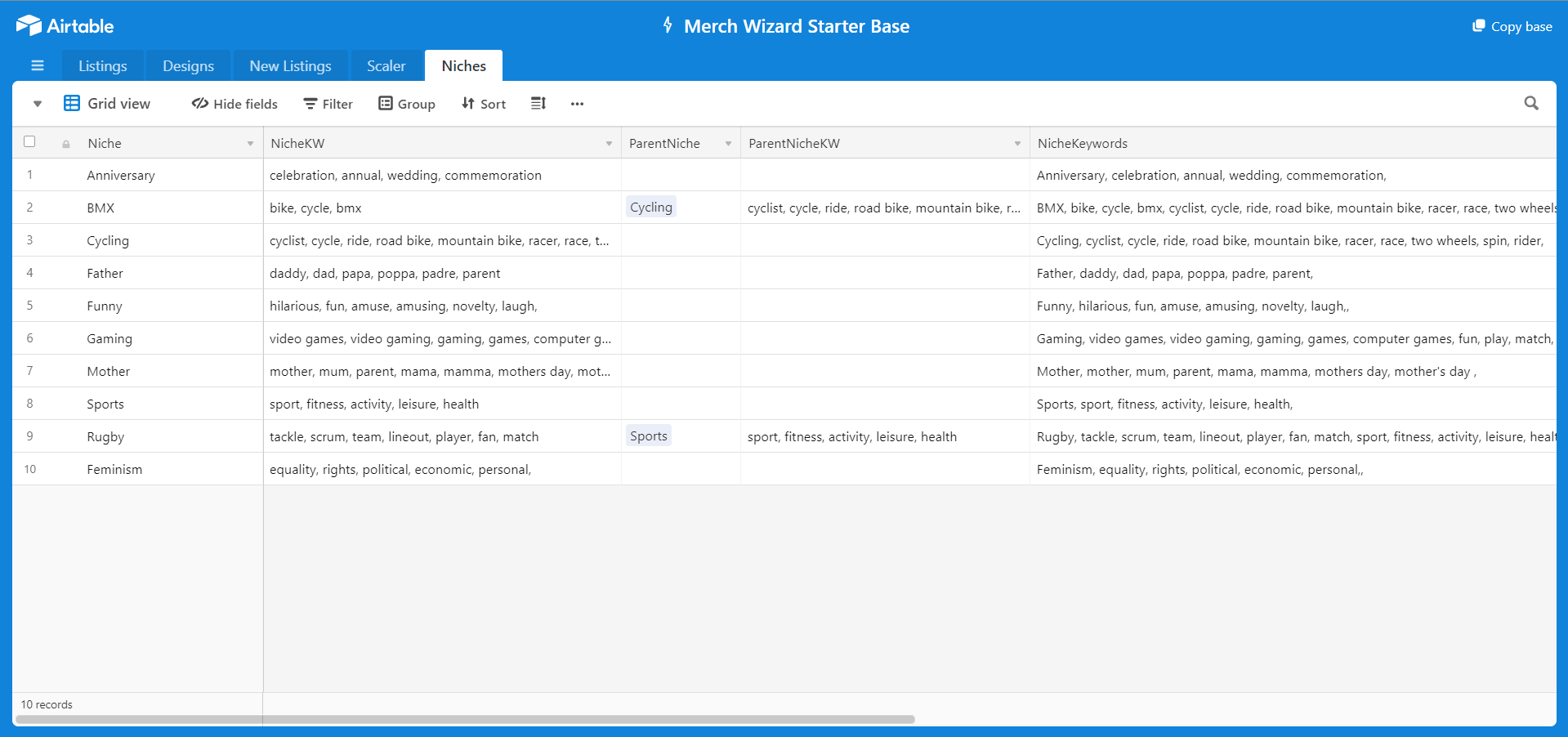
Task: Open the search magnifier icon
Action: click(1531, 103)
